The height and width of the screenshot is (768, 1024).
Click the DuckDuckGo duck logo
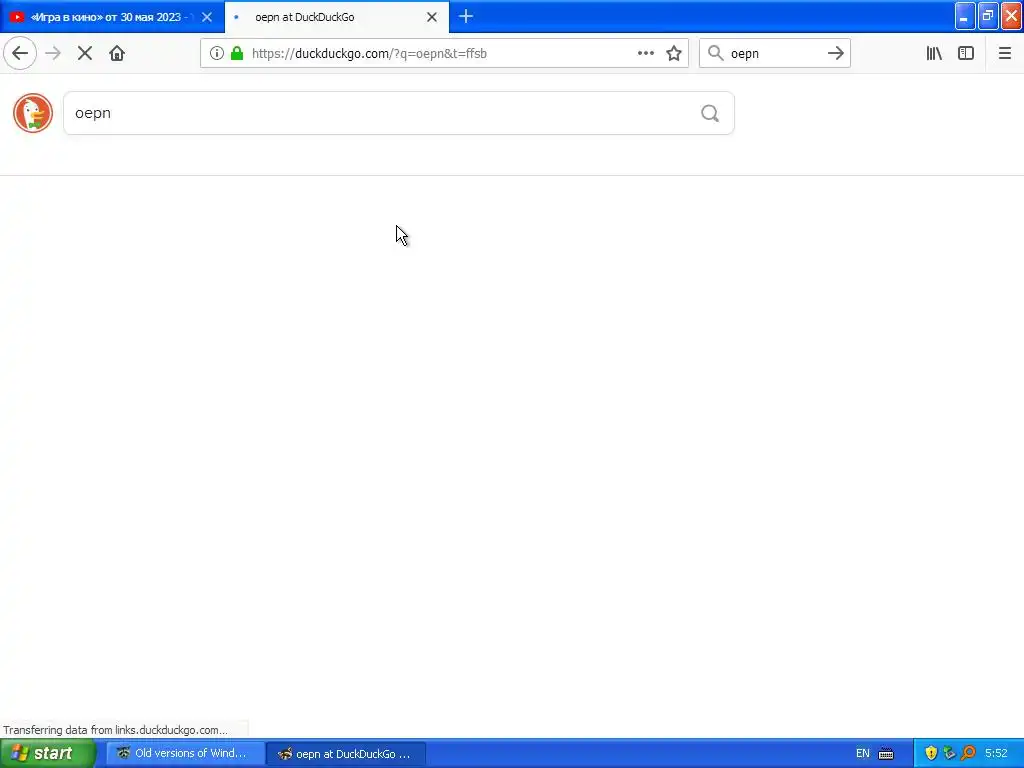point(33,113)
